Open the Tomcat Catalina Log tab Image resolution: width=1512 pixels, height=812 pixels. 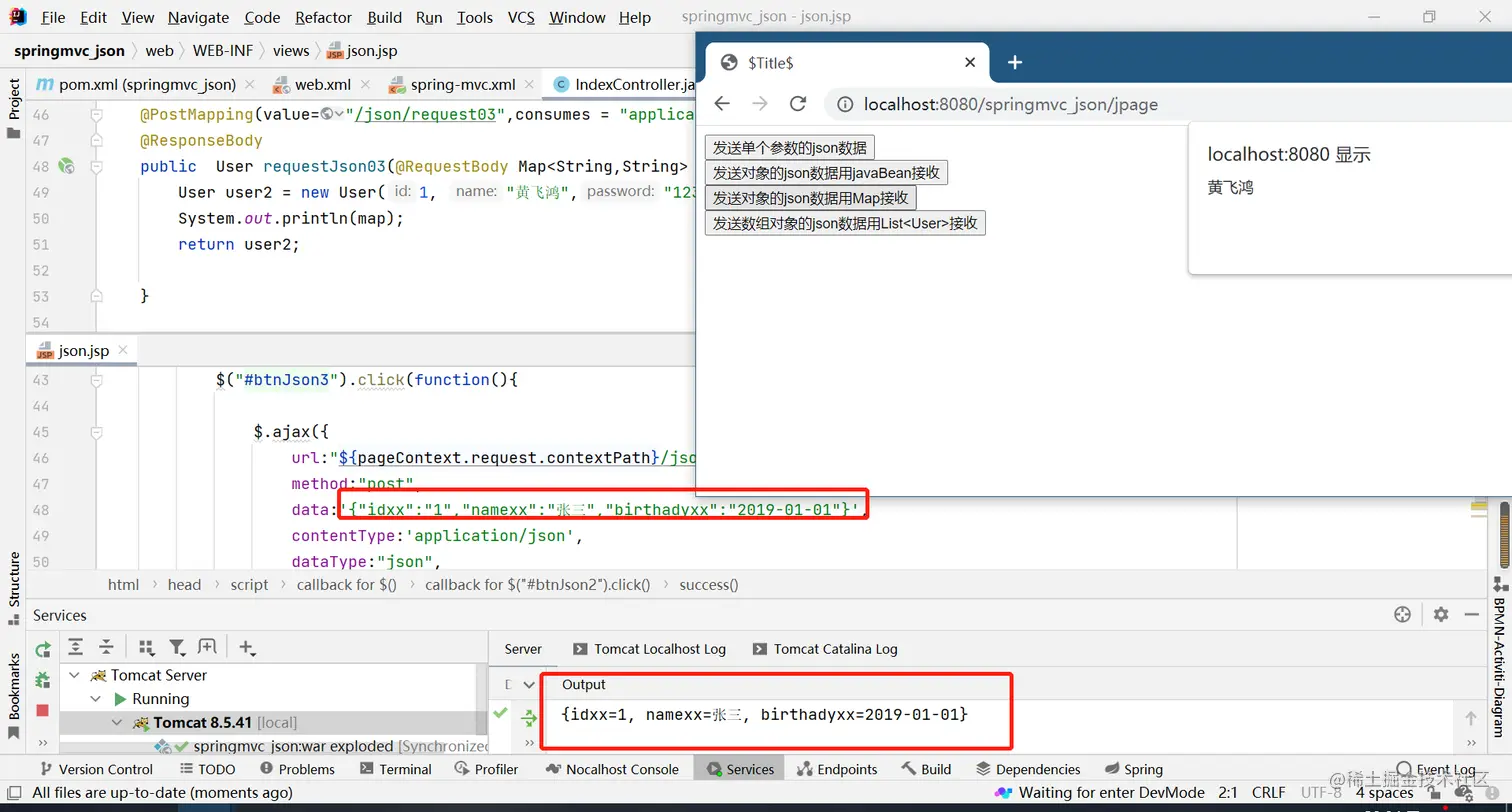pyautogui.click(x=825, y=649)
